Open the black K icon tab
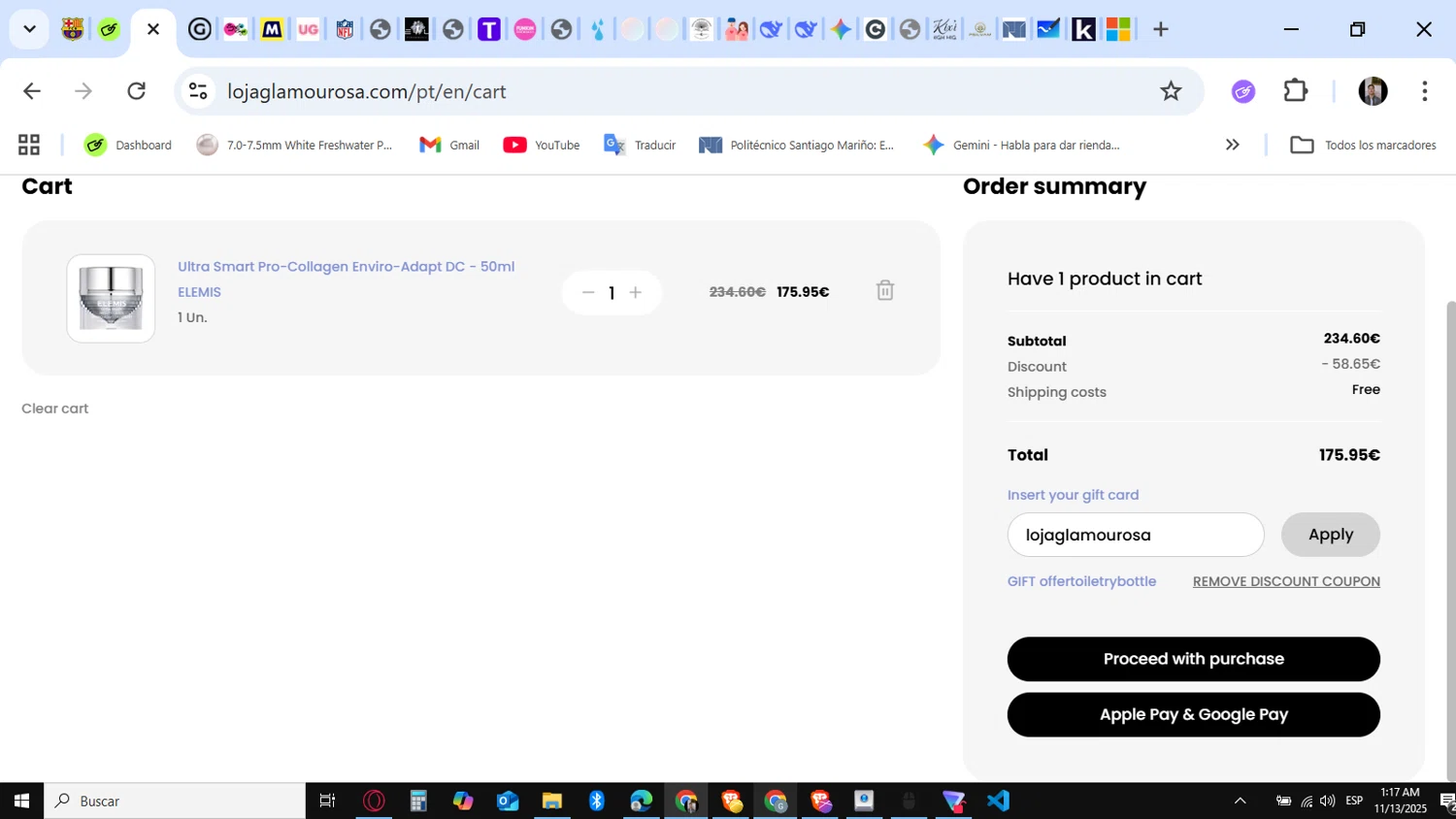Viewport: 1456px width, 819px height. 1083,29
